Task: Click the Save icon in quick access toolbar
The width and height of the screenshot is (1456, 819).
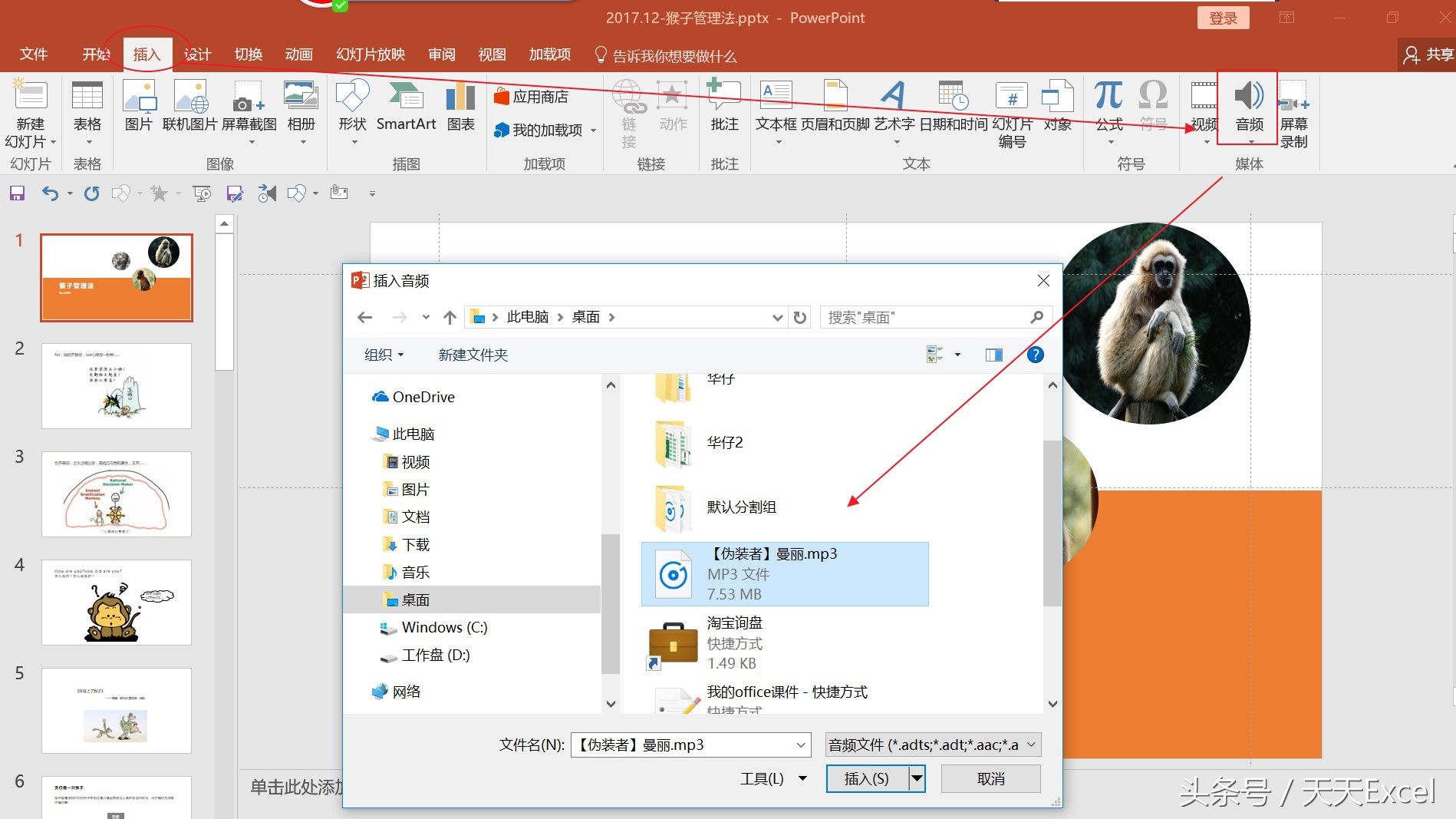Action: click(17, 193)
